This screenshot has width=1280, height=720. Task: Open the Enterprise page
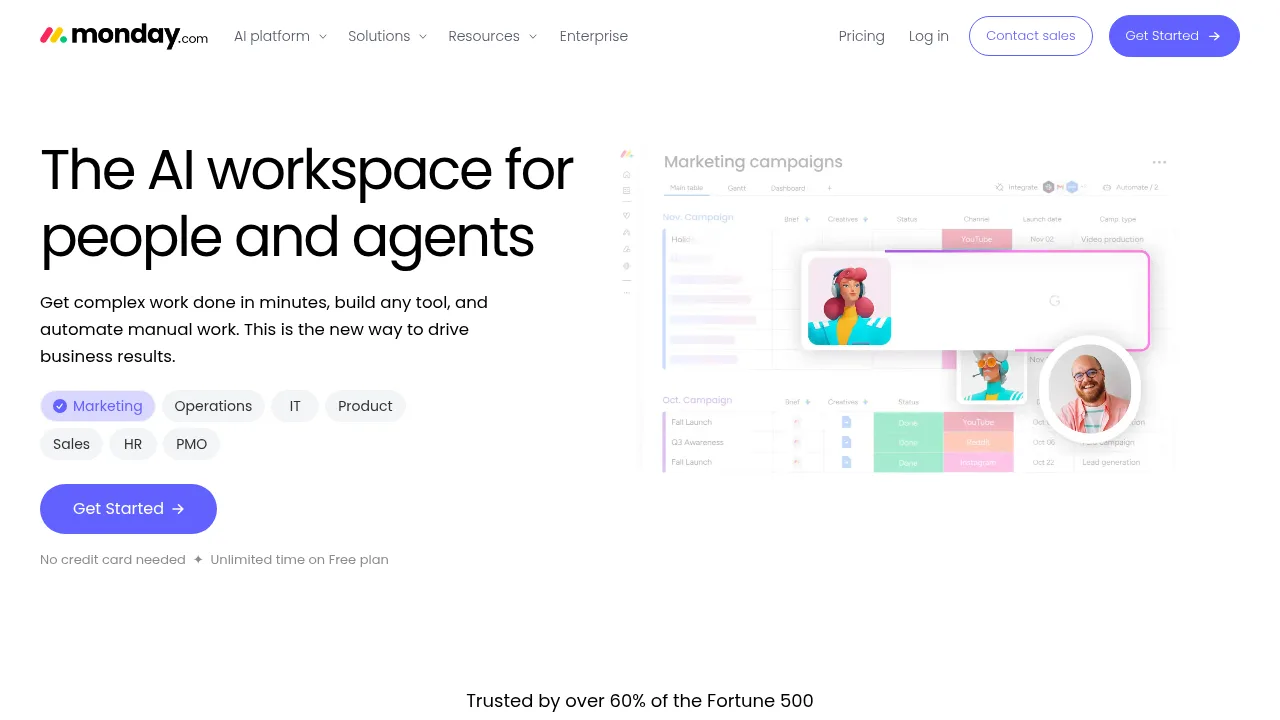[594, 36]
